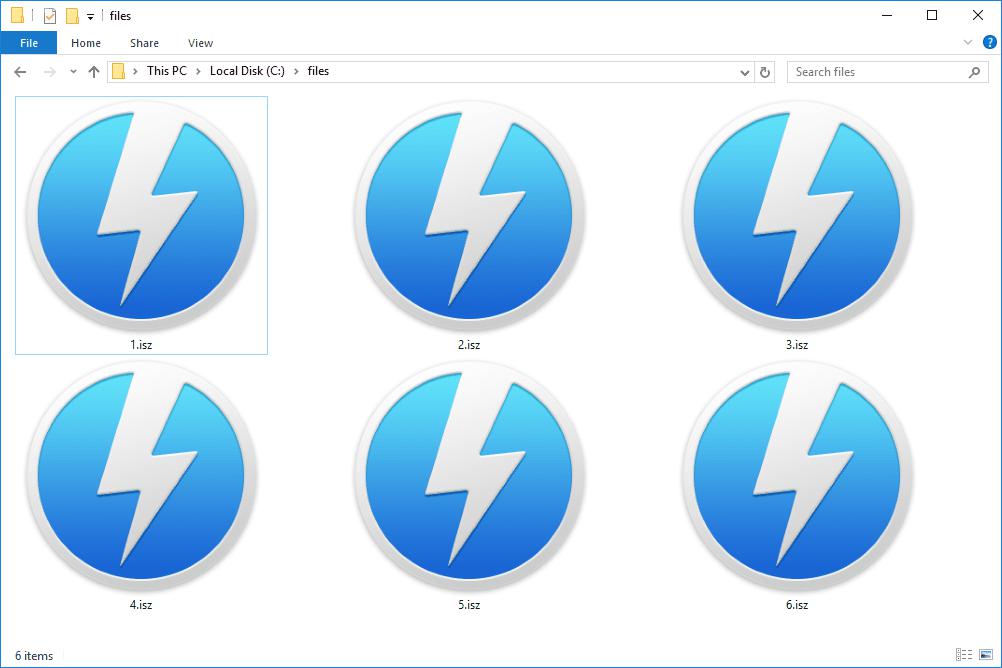
Task: Refresh the files folder view
Action: coord(764,72)
